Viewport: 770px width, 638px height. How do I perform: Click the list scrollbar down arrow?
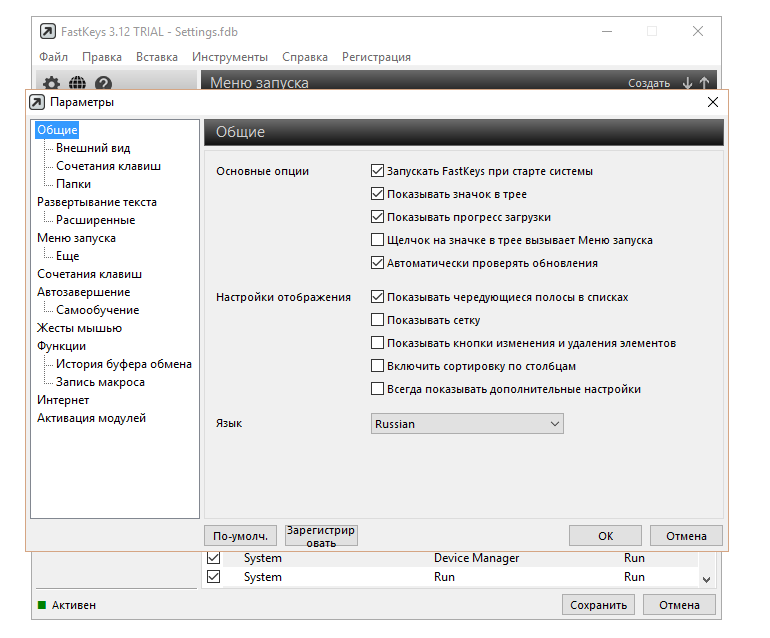(x=706, y=580)
